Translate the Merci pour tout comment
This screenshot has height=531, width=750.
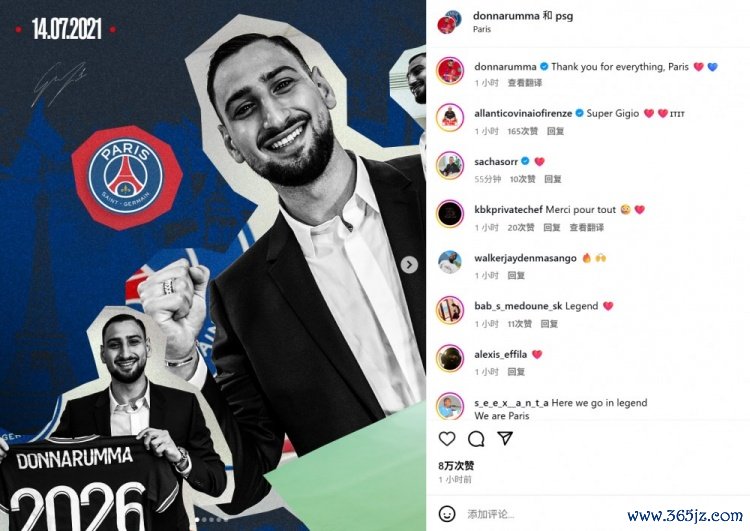(586, 228)
